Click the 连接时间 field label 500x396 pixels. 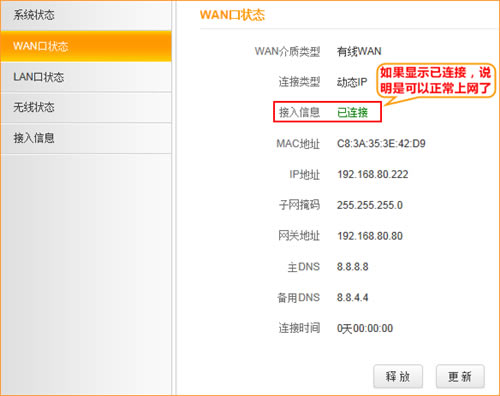[x=299, y=328]
